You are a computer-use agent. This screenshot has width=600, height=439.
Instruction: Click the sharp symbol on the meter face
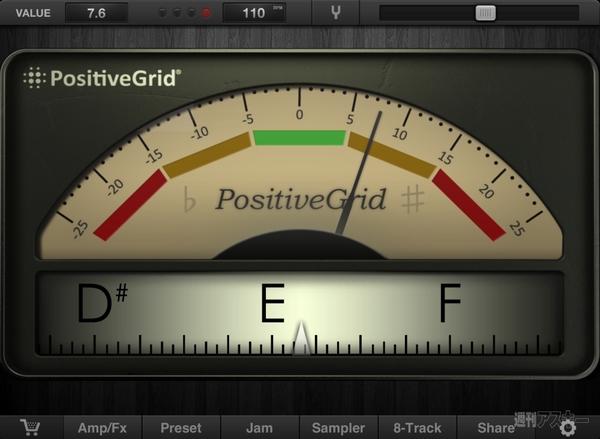pos(413,199)
